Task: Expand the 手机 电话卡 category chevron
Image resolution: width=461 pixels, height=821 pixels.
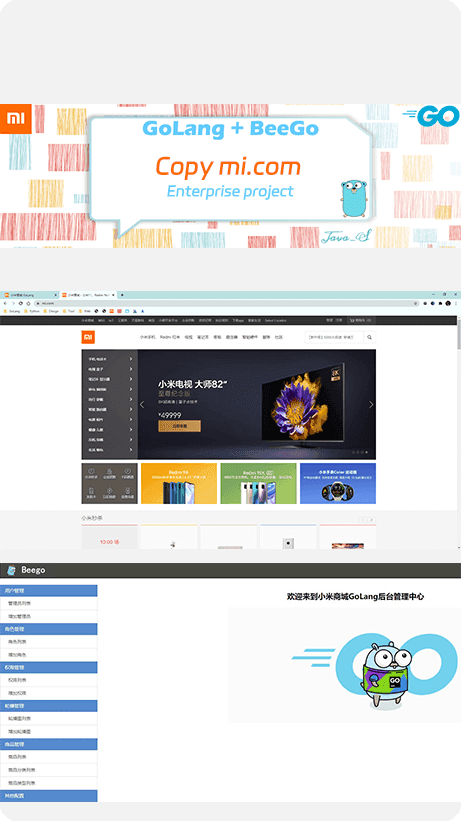Action: pyautogui.click(x=130, y=359)
